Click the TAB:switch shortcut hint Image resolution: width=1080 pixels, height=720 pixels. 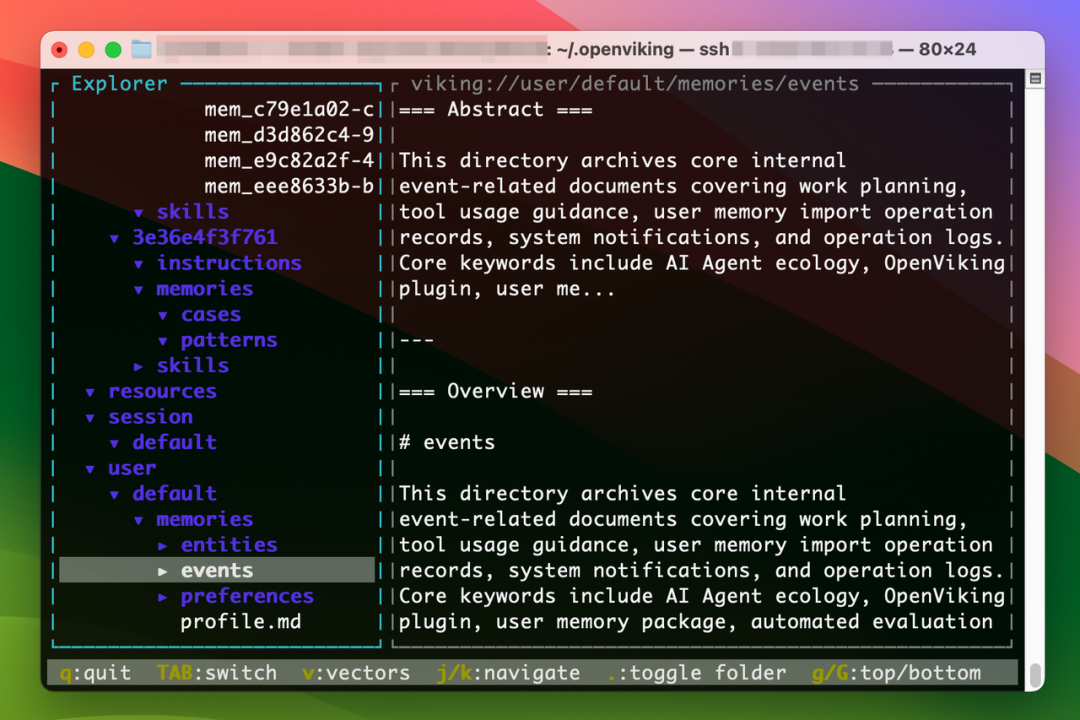tap(216, 673)
